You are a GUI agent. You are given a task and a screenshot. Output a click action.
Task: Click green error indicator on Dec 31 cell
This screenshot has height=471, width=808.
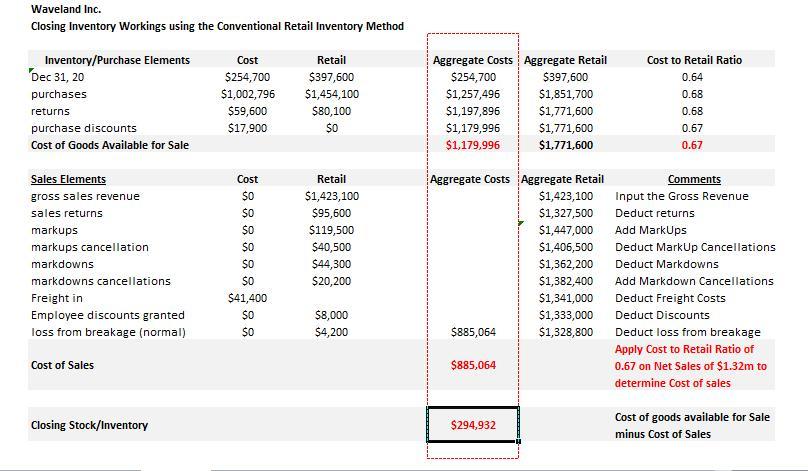coord(31,71)
